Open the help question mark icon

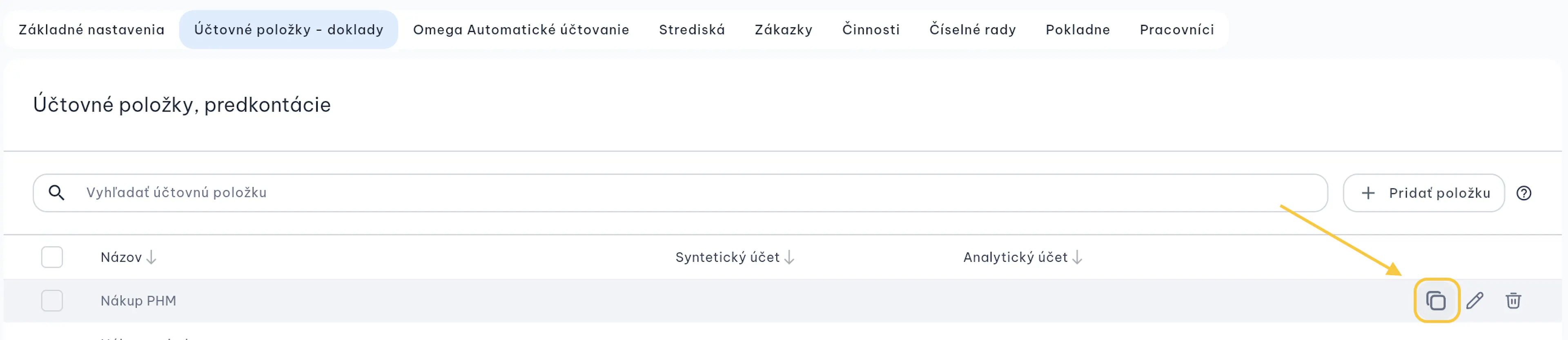click(1523, 193)
